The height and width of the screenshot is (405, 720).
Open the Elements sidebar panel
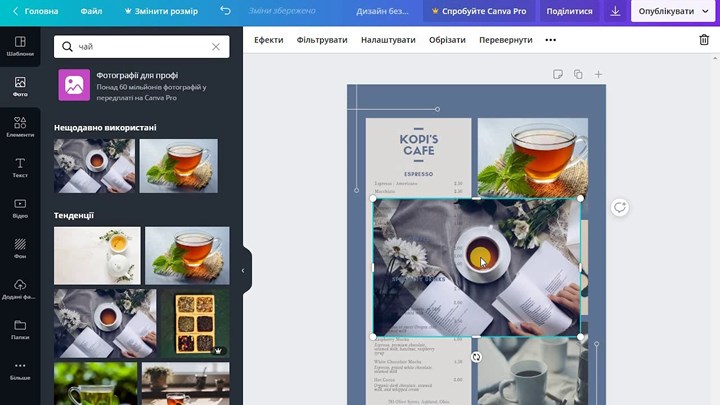pyautogui.click(x=20, y=126)
